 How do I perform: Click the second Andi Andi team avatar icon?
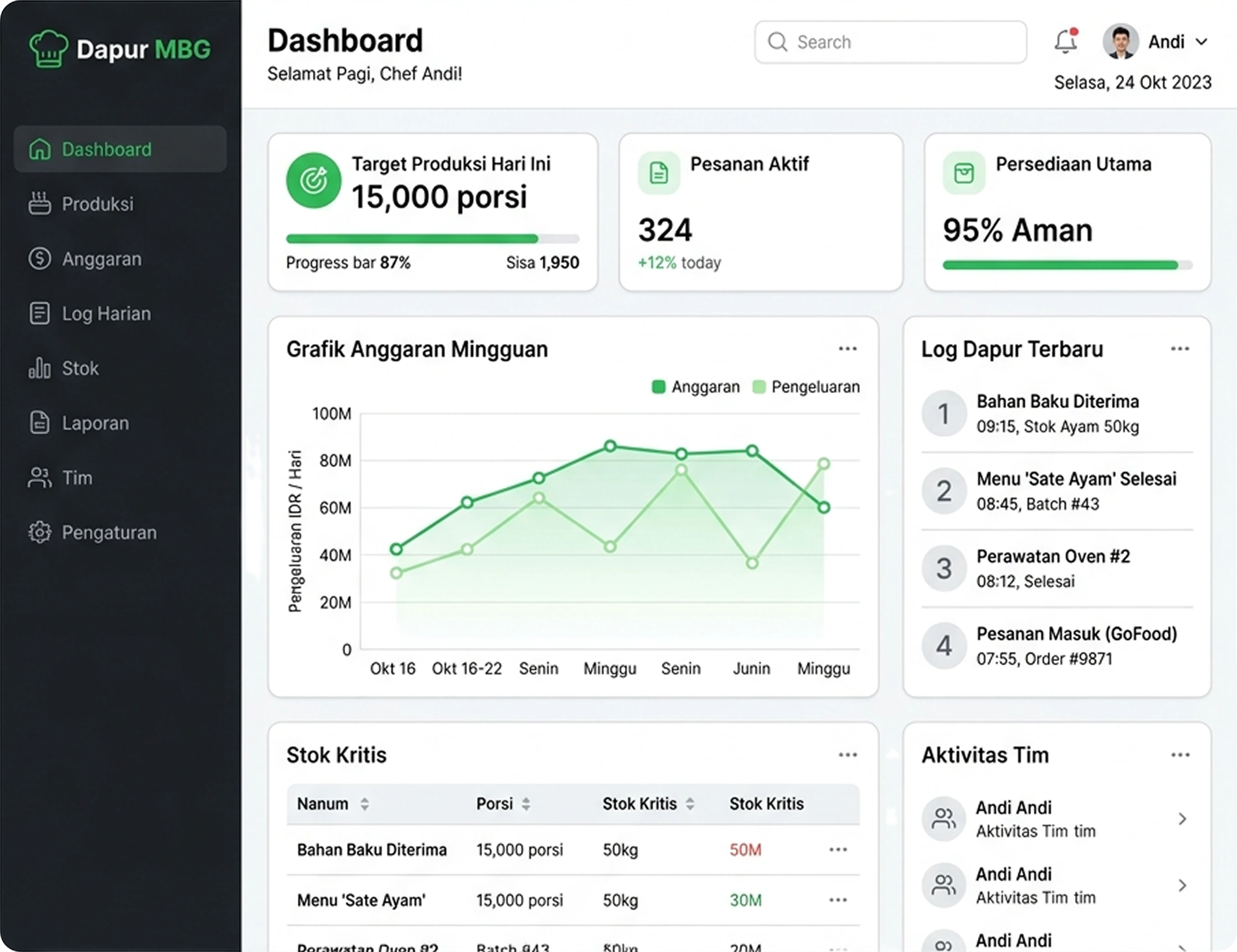click(x=944, y=885)
